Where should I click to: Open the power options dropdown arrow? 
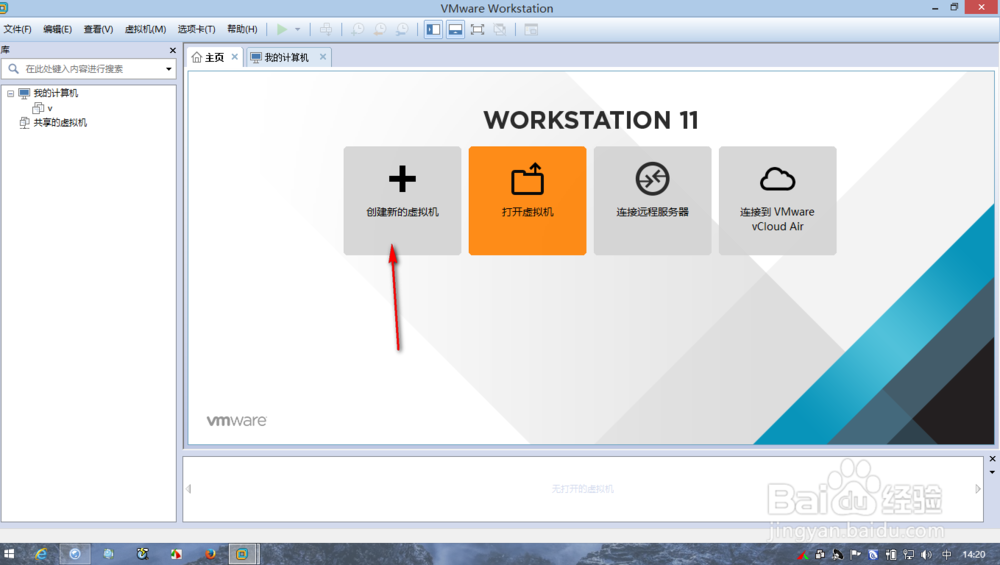click(x=297, y=29)
